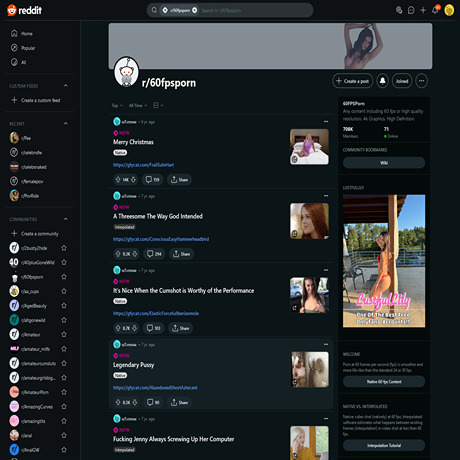Click the Create a post button
This screenshot has height=460, width=460.
(x=353, y=81)
